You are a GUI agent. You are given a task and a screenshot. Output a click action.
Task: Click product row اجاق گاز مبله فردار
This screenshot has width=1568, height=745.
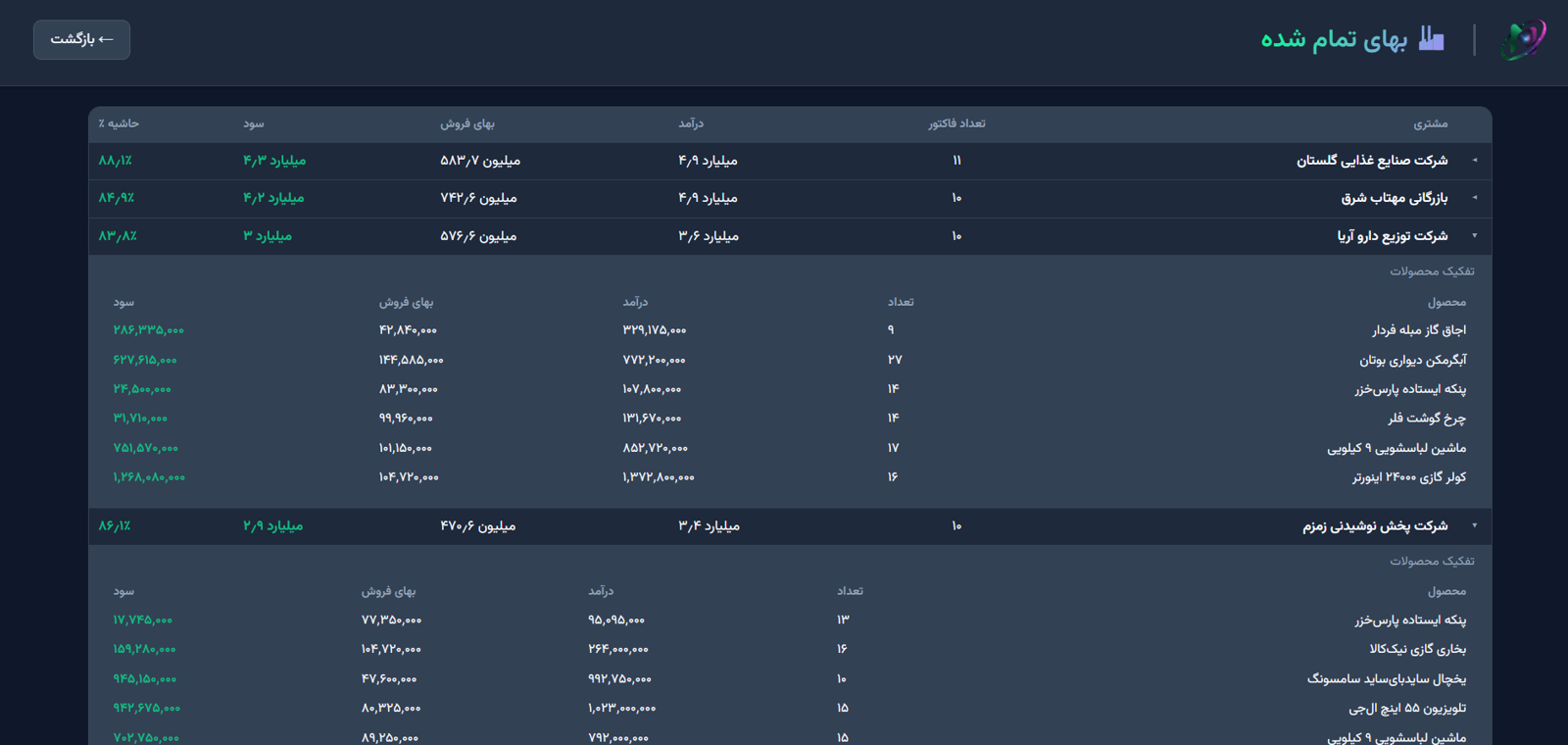tap(790, 330)
